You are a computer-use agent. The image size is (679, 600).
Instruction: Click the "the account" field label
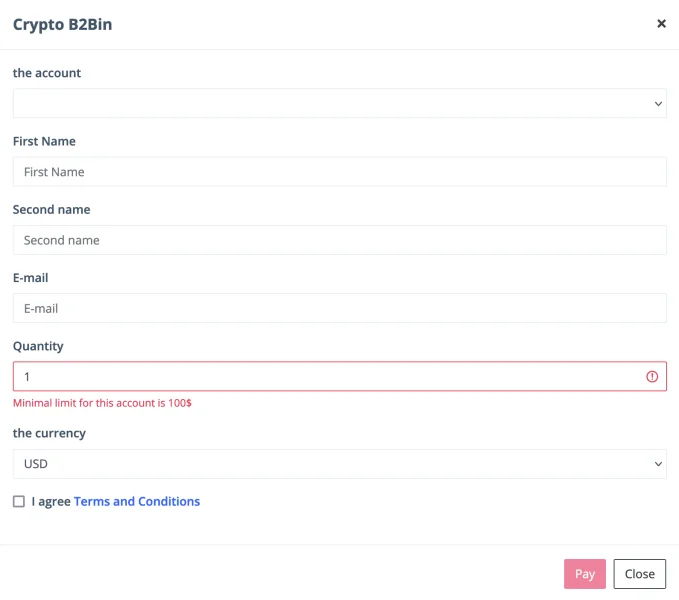point(47,73)
